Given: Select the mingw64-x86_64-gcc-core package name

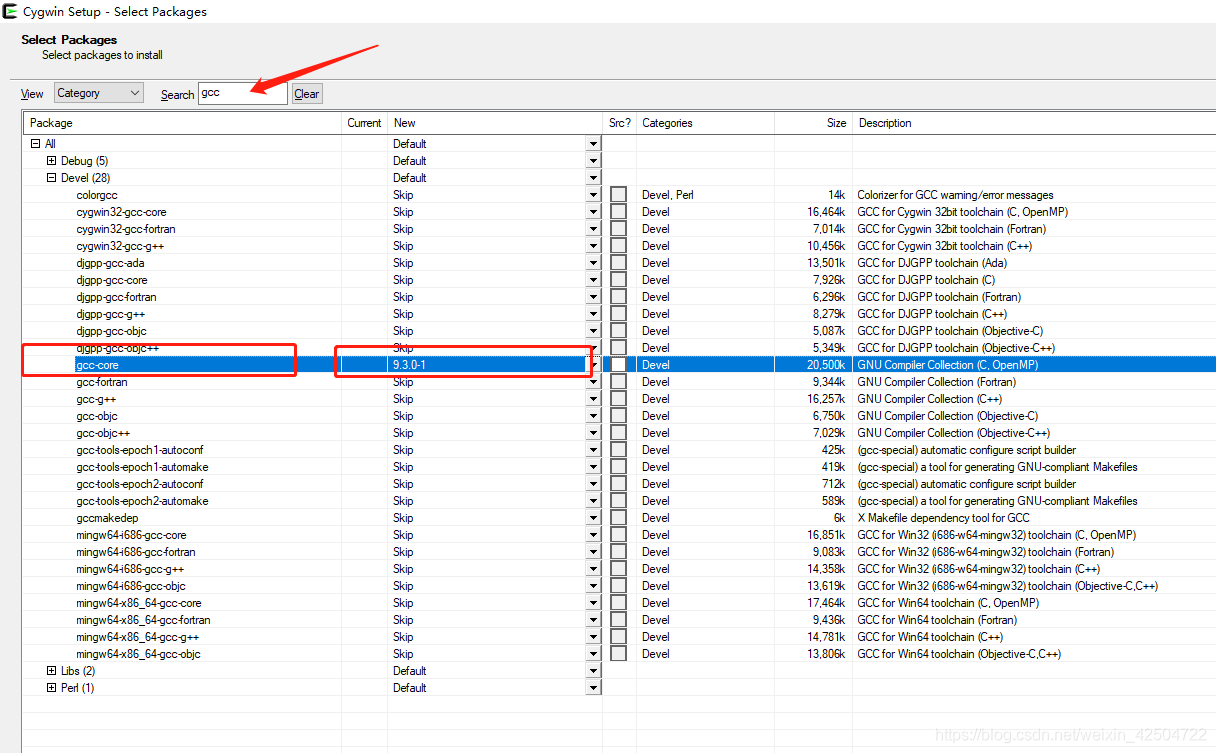Looking at the screenshot, I should click(x=139, y=603).
